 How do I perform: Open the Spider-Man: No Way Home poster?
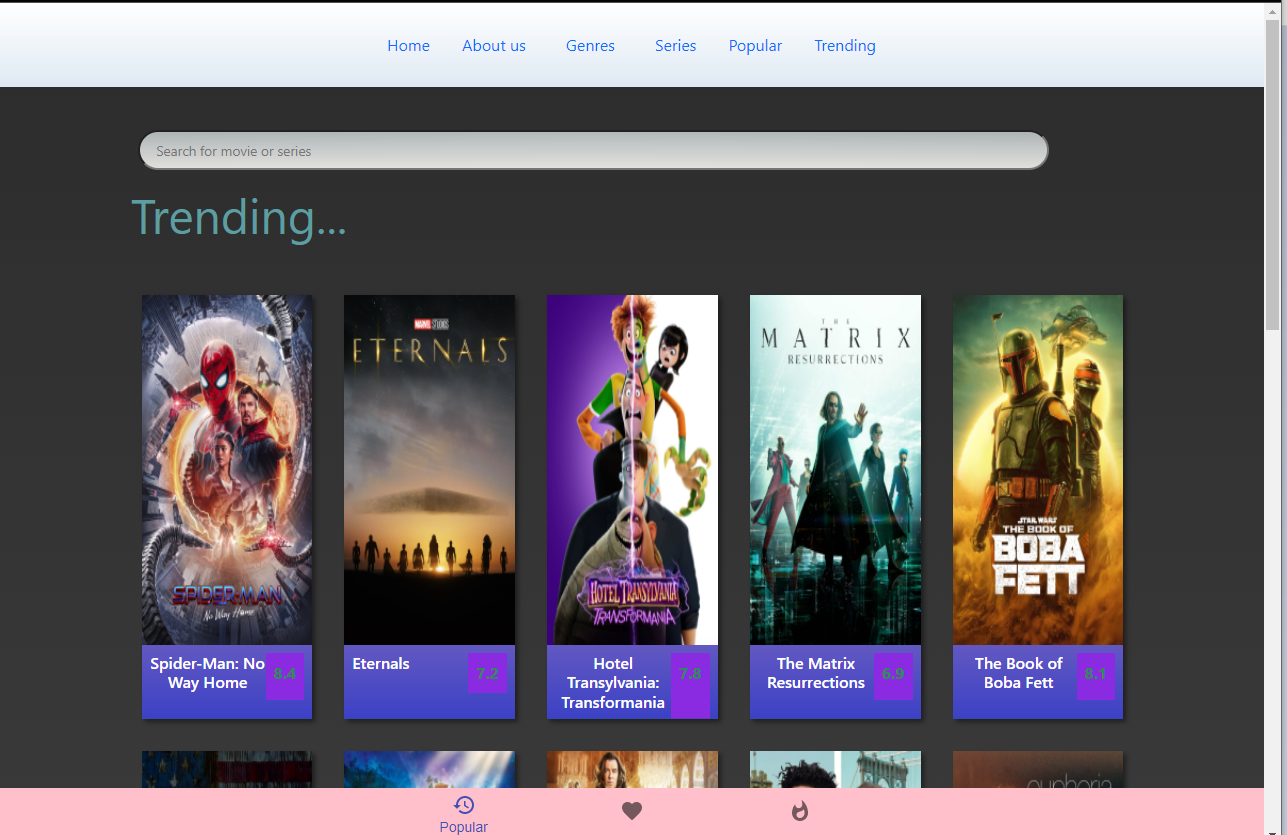227,470
